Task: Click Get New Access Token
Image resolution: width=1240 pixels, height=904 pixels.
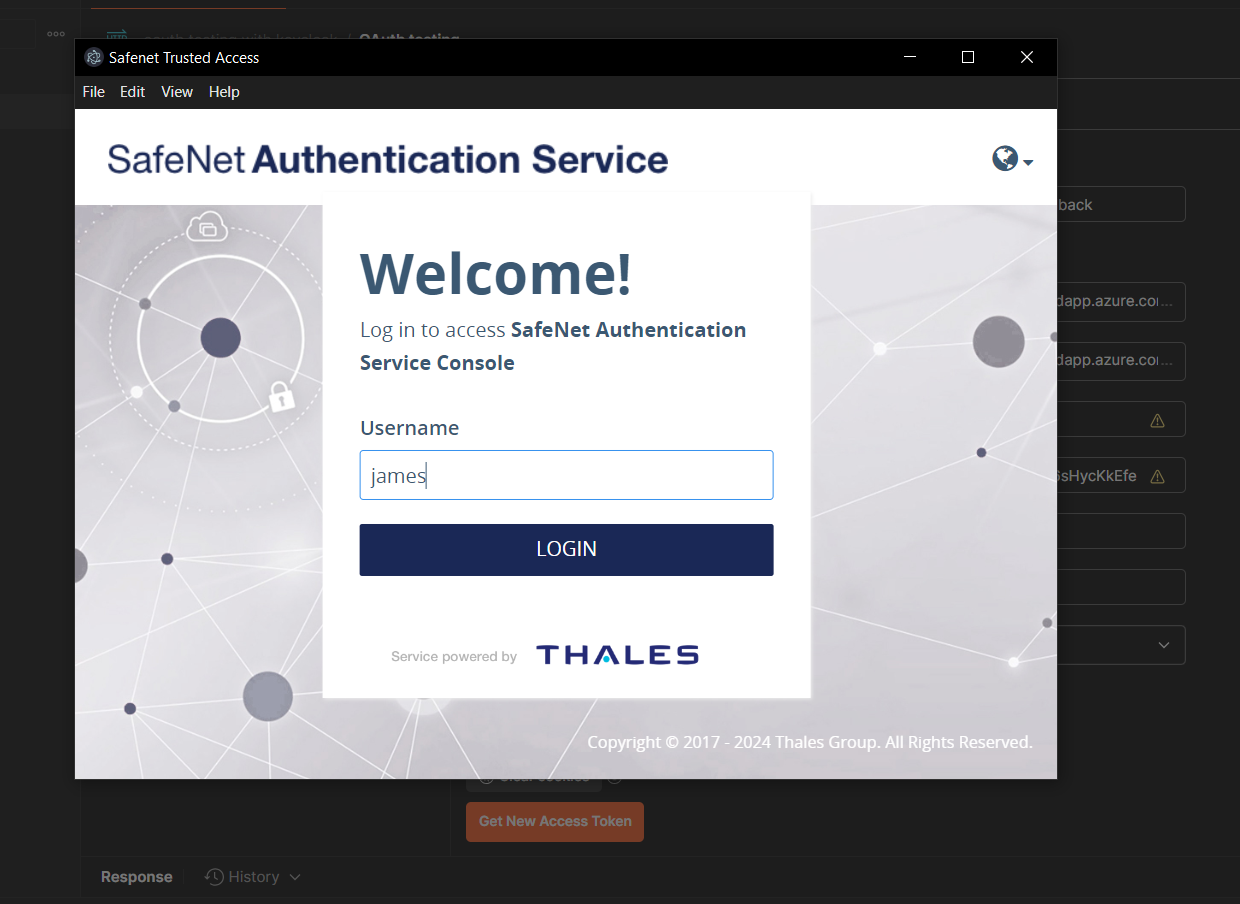Action: tap(554, 821)
